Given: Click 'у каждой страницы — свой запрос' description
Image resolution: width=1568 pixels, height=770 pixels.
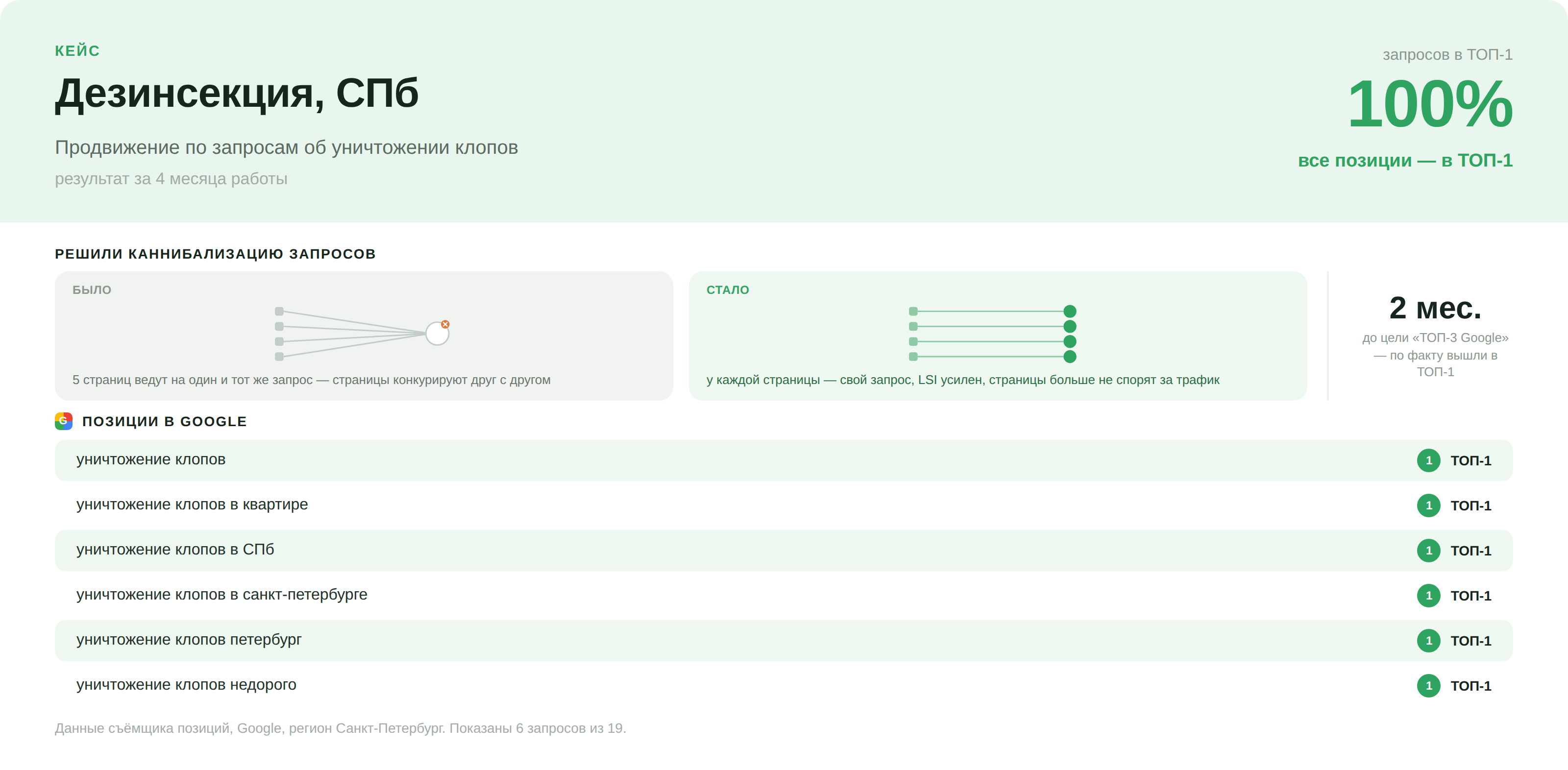Looking at the screenshot, I should [962, 381].
